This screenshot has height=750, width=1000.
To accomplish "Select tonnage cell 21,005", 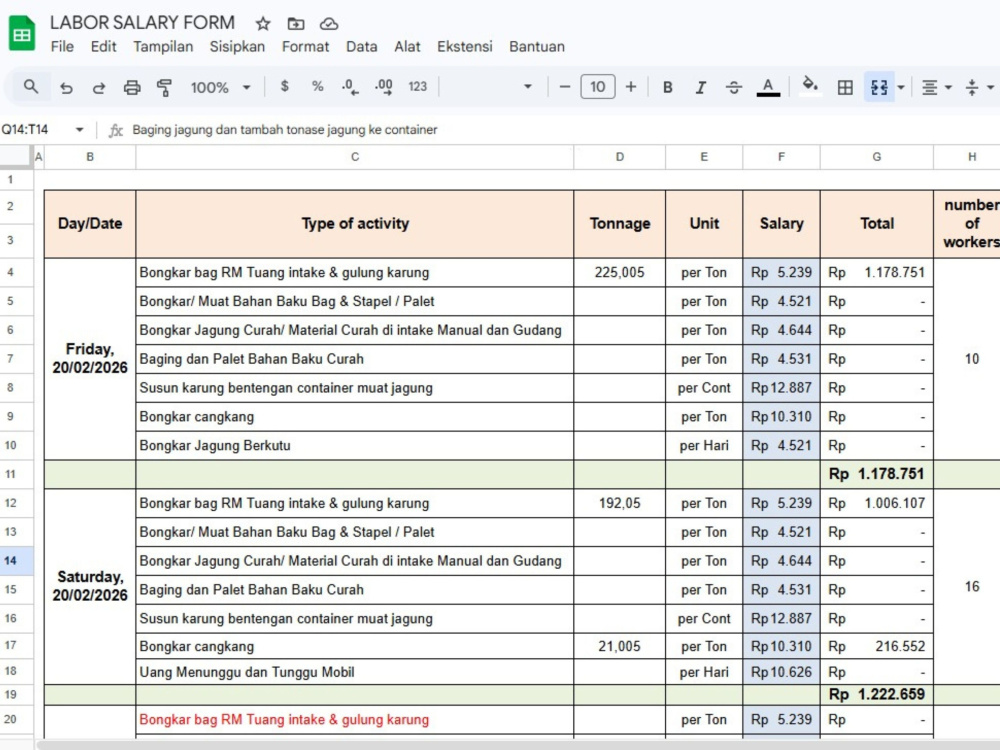I will click(619, 646).
